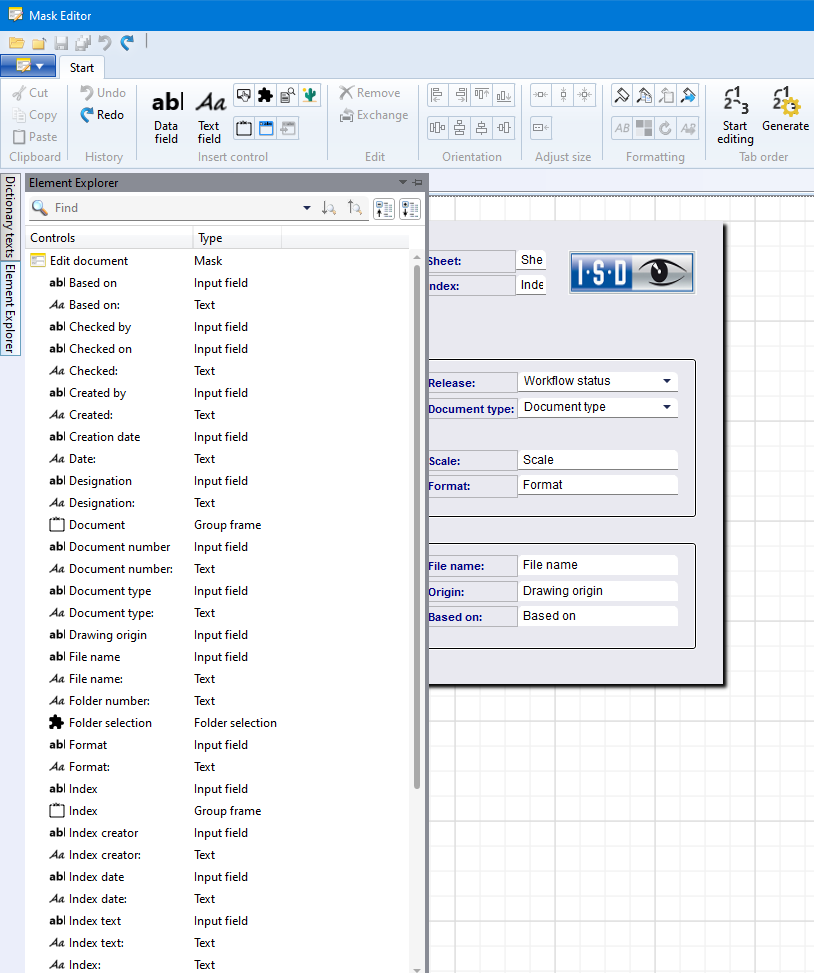Click the expand all tree icon in Element Explorer
This screenshot has width=814, height=973.
[x=409, y=208]
